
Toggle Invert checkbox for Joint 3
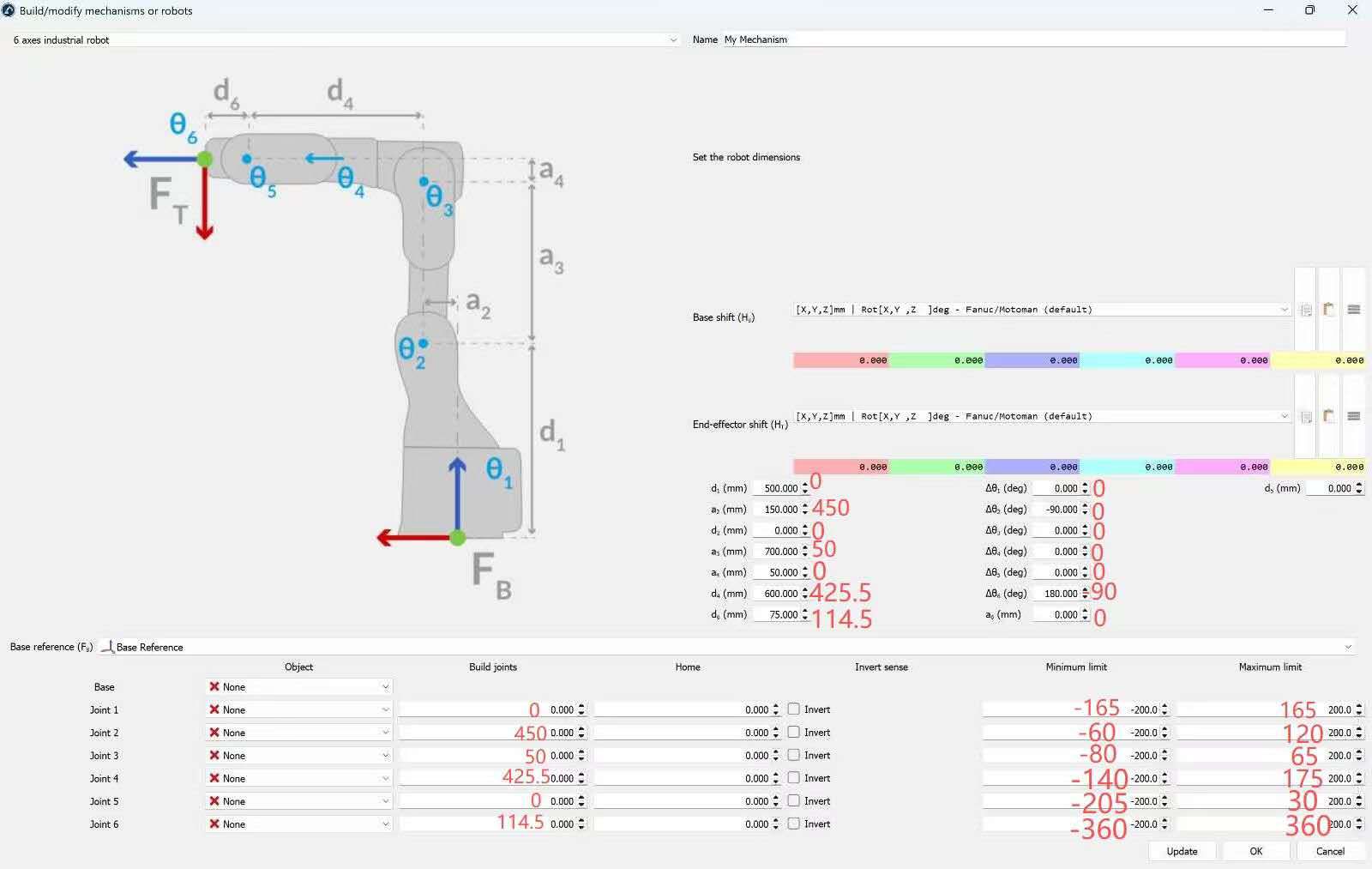coord(794,755)
